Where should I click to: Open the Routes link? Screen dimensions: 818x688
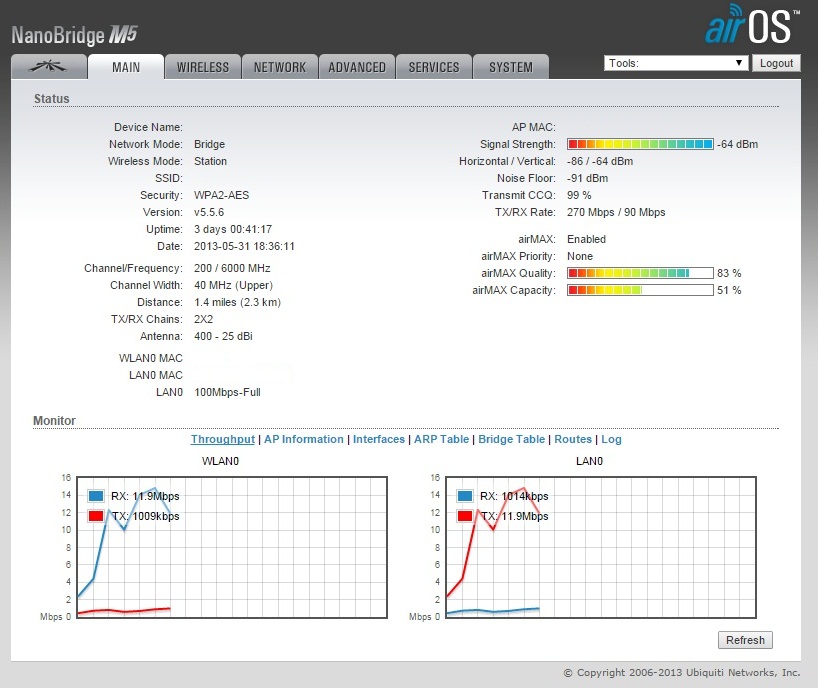click(x=573, y=439)
